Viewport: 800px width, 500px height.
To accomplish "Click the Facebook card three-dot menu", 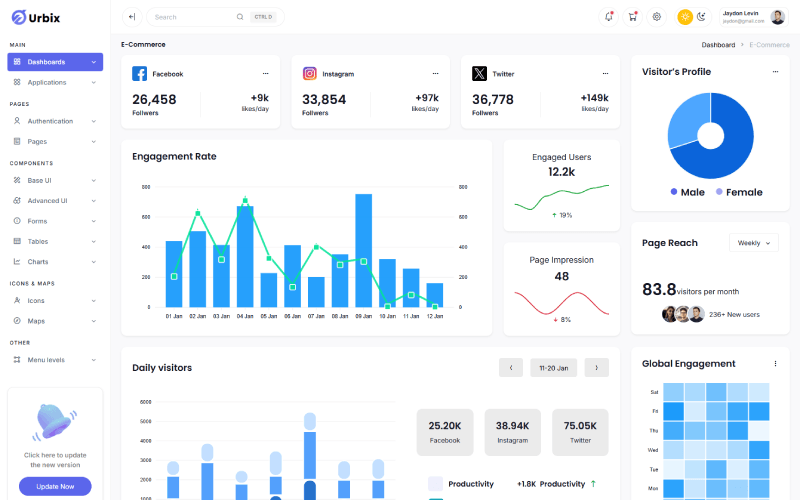I will (x=265, y=74).
